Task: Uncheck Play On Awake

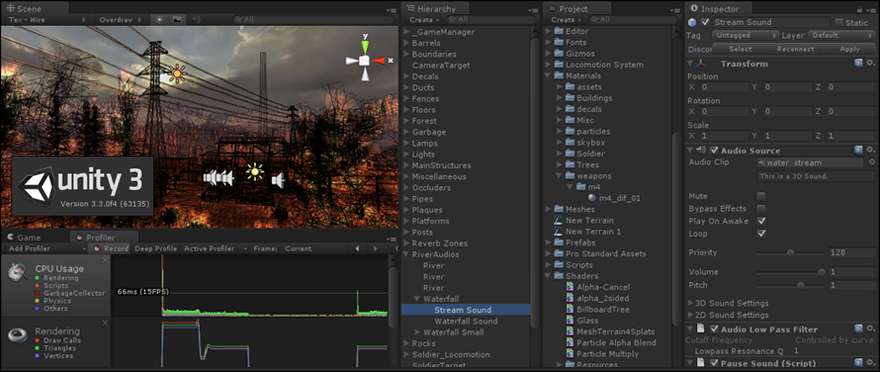Action: pos(762,221)
